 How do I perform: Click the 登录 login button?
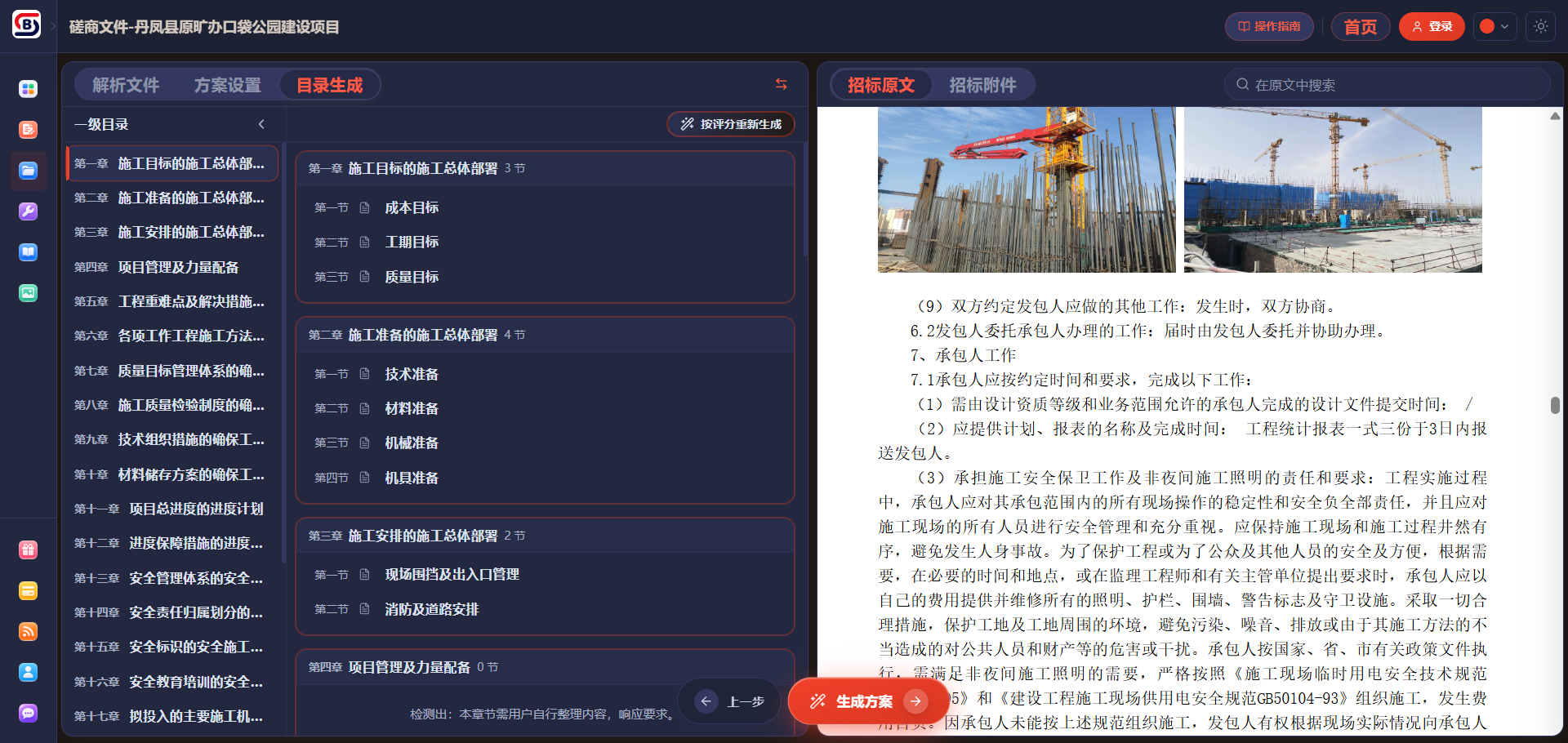[x=1432, y=26]
